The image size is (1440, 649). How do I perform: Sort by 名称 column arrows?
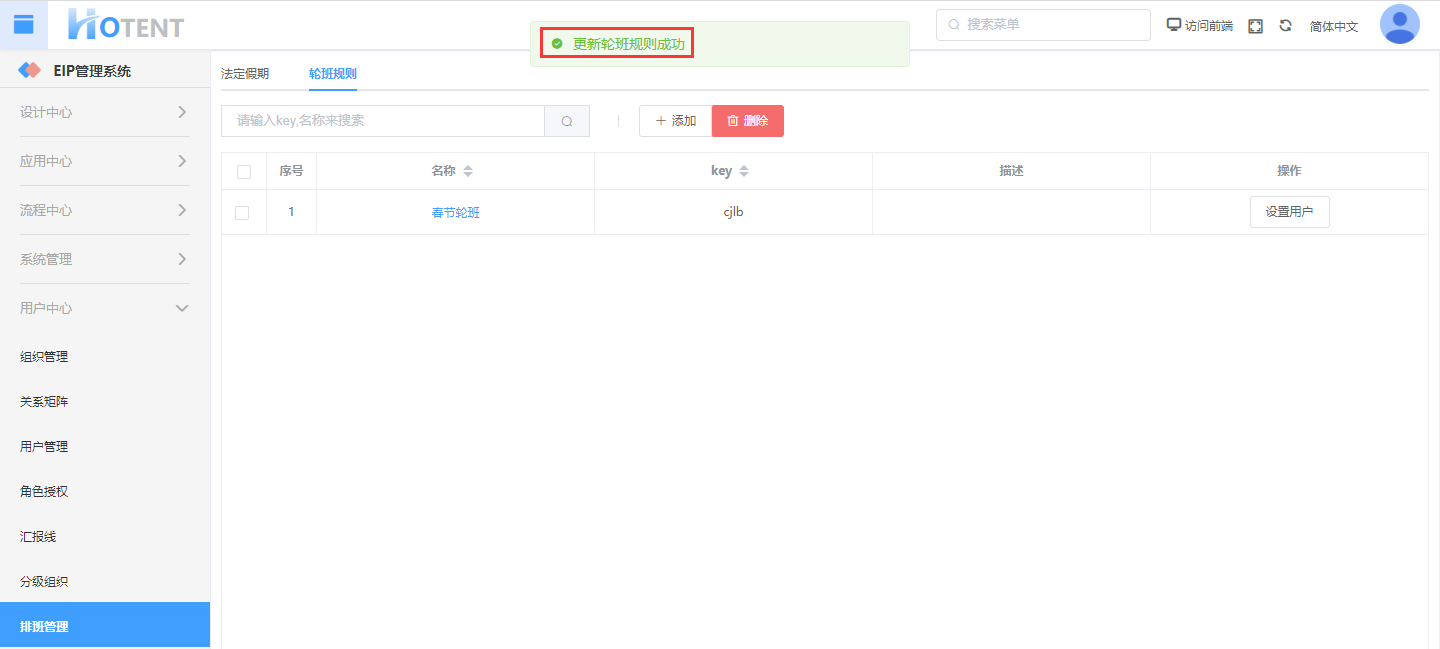(x=468, y=171)
